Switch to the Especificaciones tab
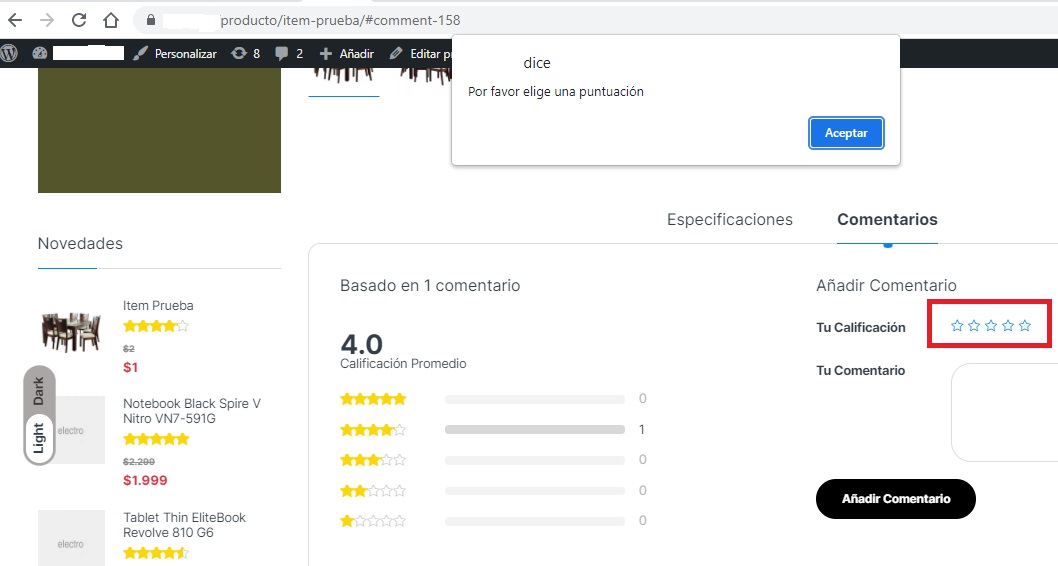Screen dimensions: 1058x566 (729, 219)
